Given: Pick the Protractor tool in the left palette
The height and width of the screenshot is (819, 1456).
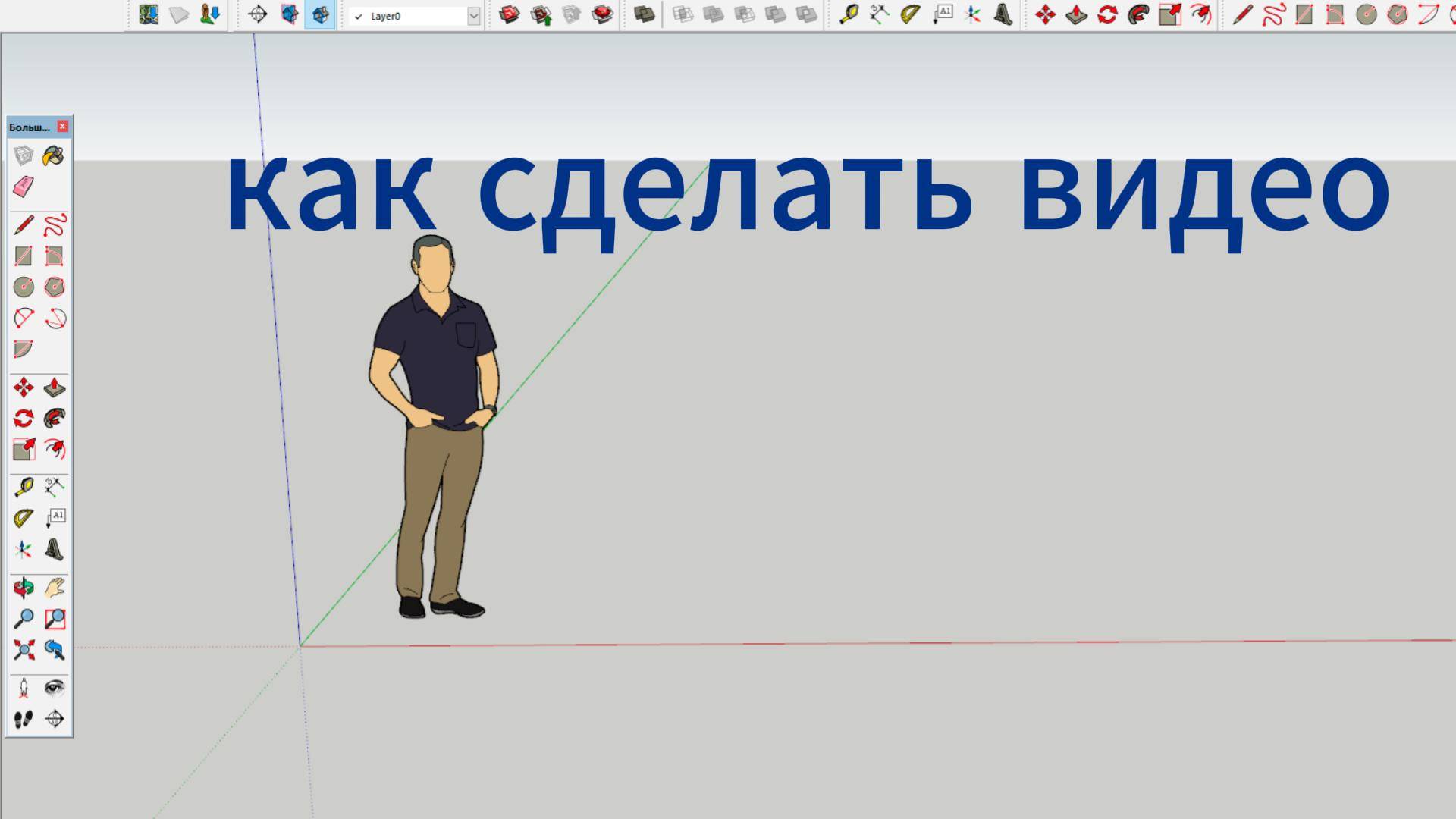Looking at the screenshot, I should click(x=24, y=519).
